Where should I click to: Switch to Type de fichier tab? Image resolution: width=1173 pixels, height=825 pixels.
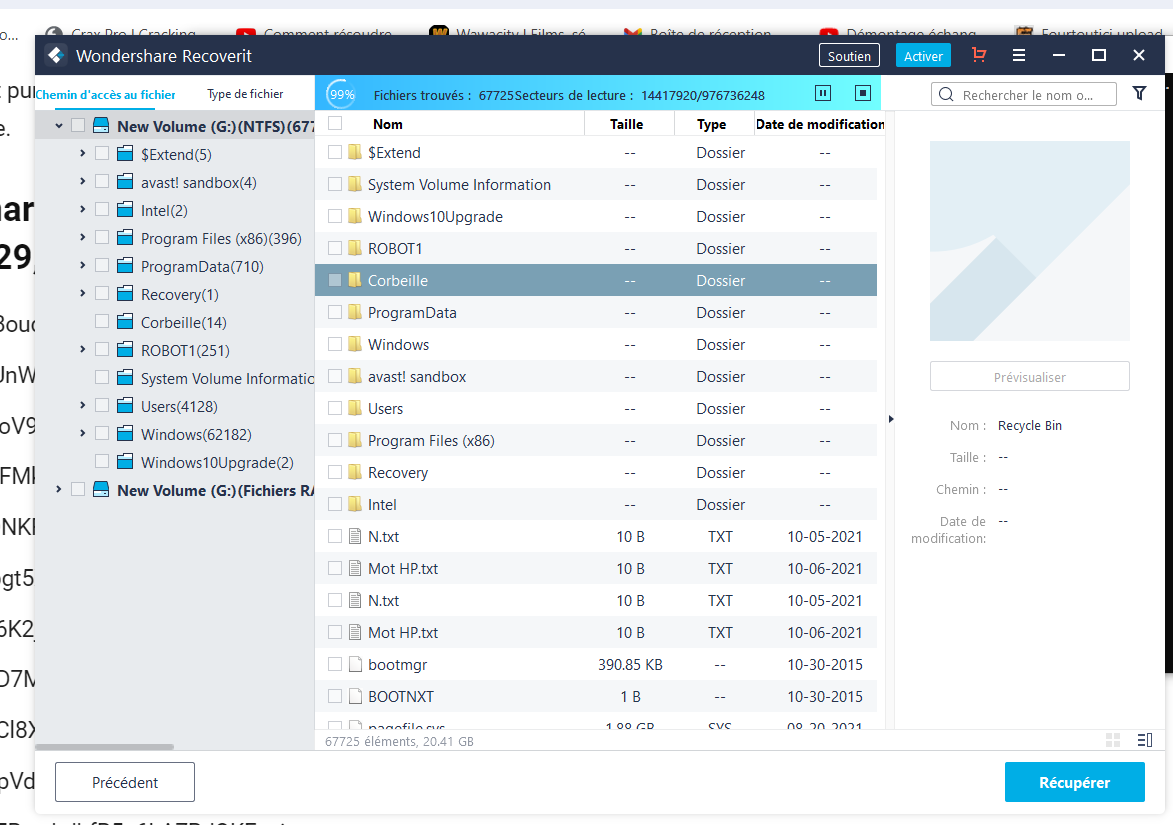245,93
